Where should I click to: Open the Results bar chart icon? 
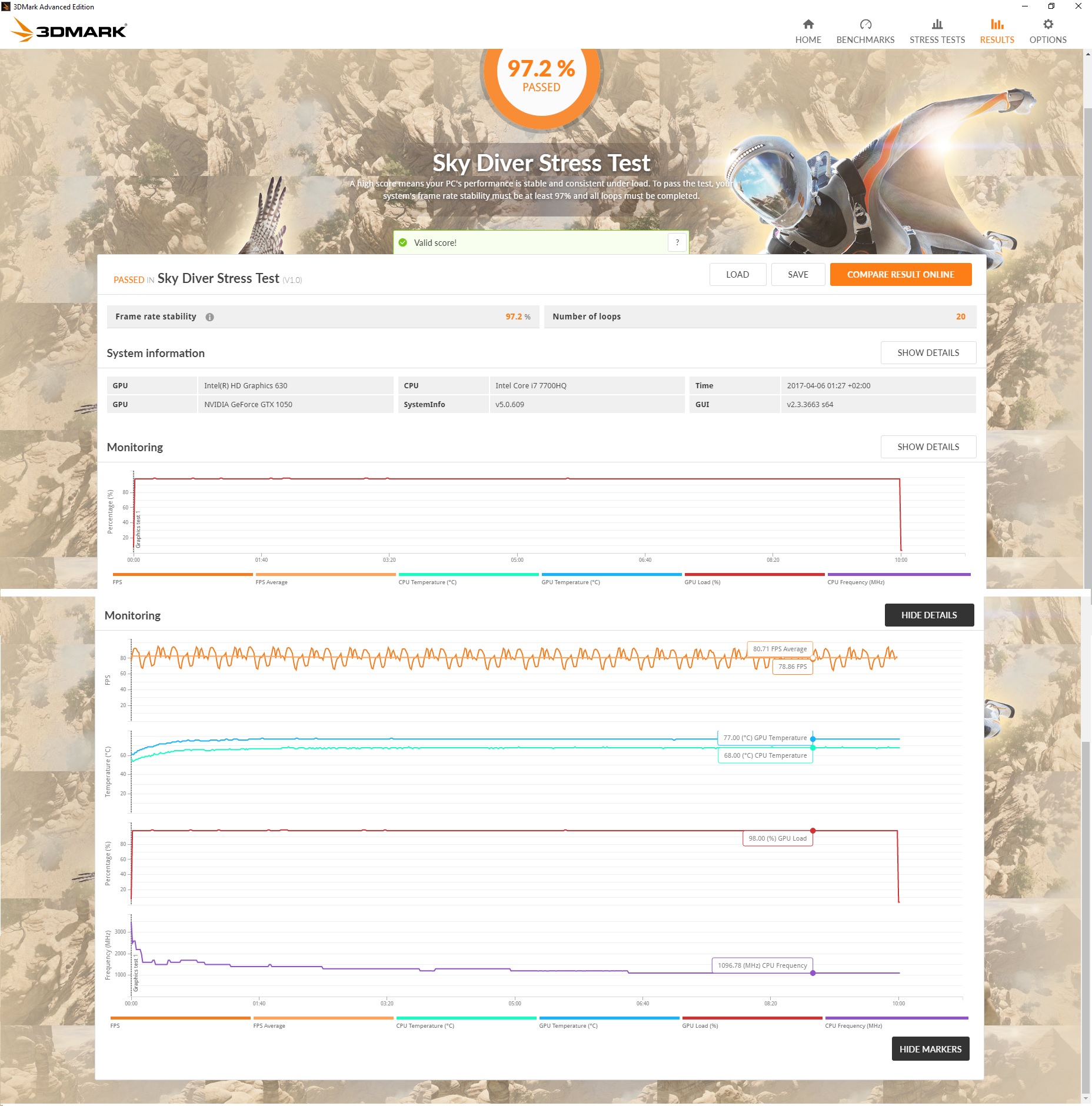tap(997, 24)
